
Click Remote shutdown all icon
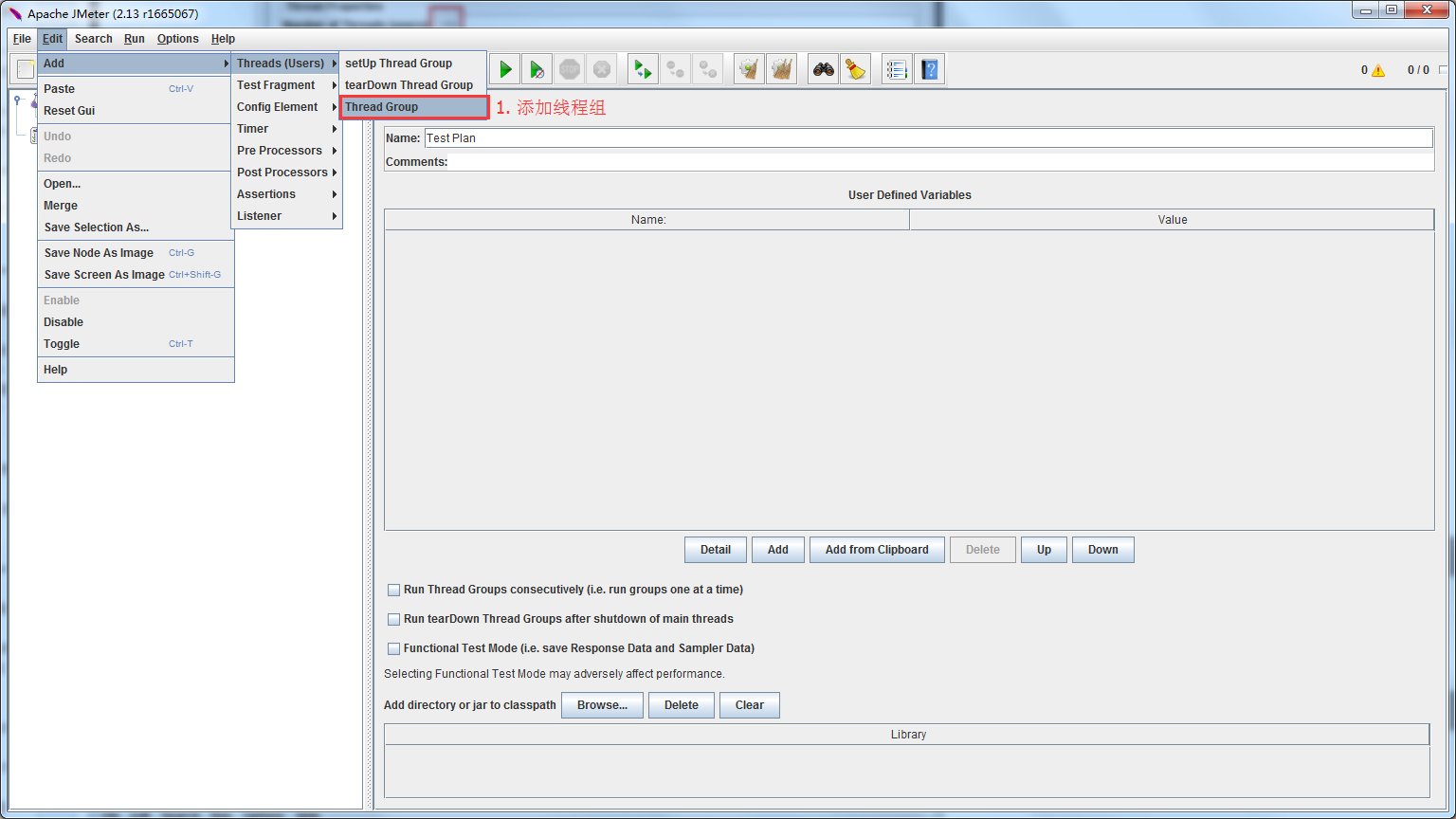707,69
